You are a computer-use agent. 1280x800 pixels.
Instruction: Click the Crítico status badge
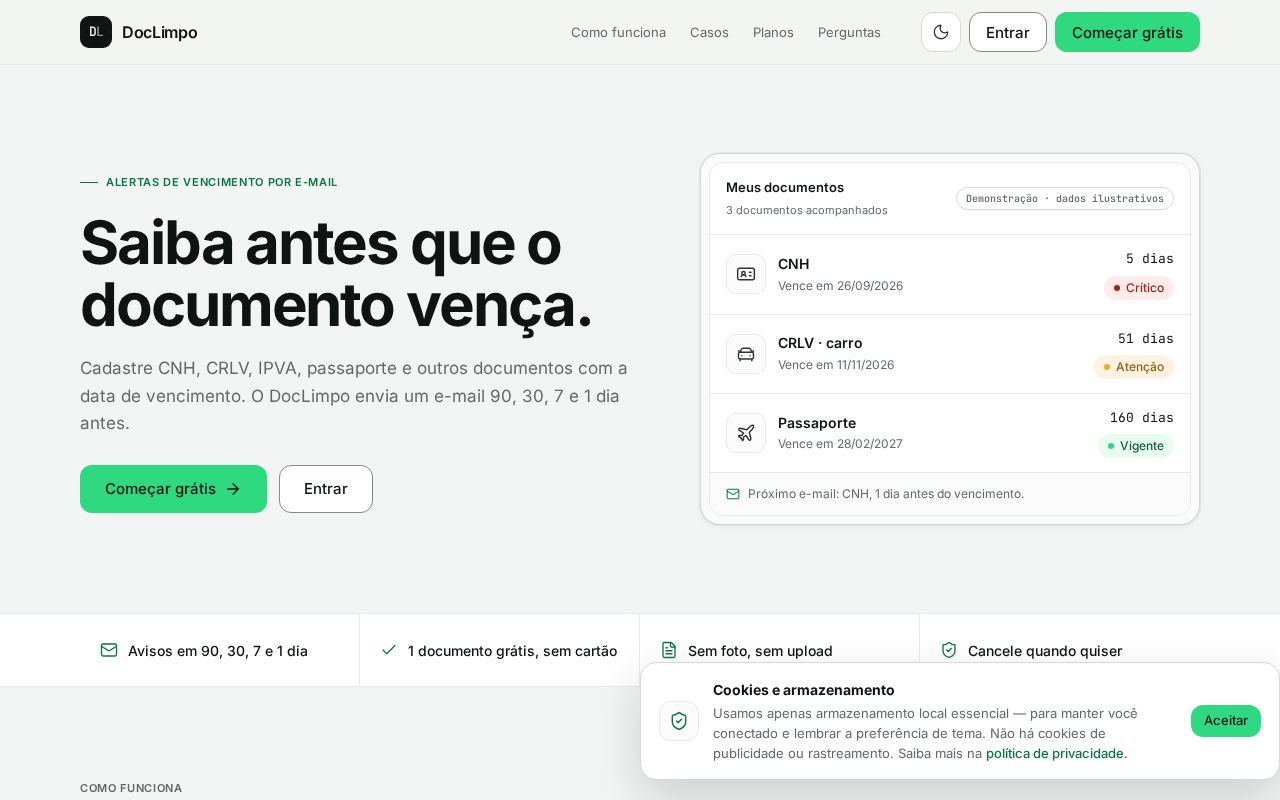pyautogui.click(x=1139, y=288)
